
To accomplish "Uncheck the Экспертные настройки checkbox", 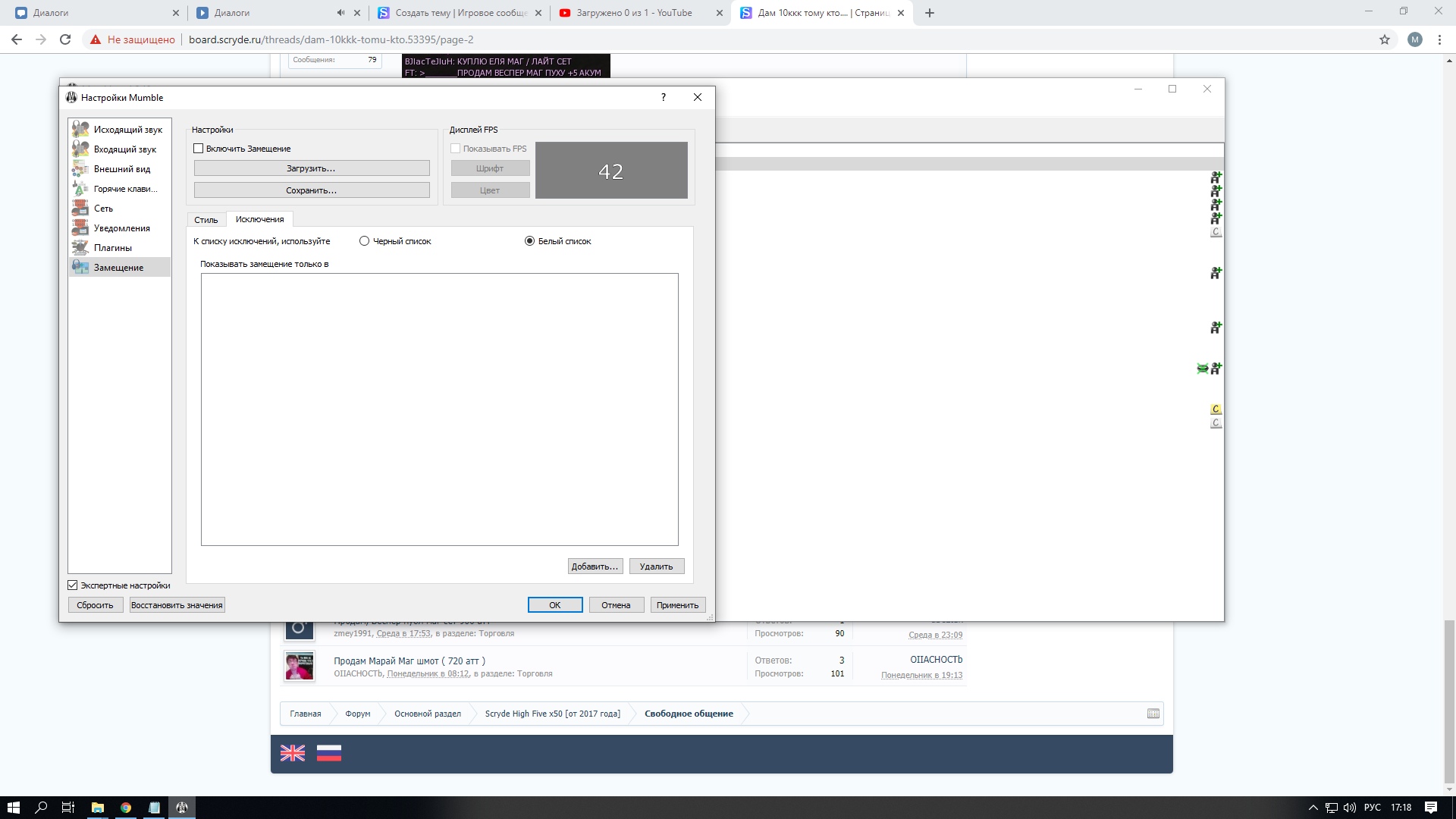I will pos(73,585).
